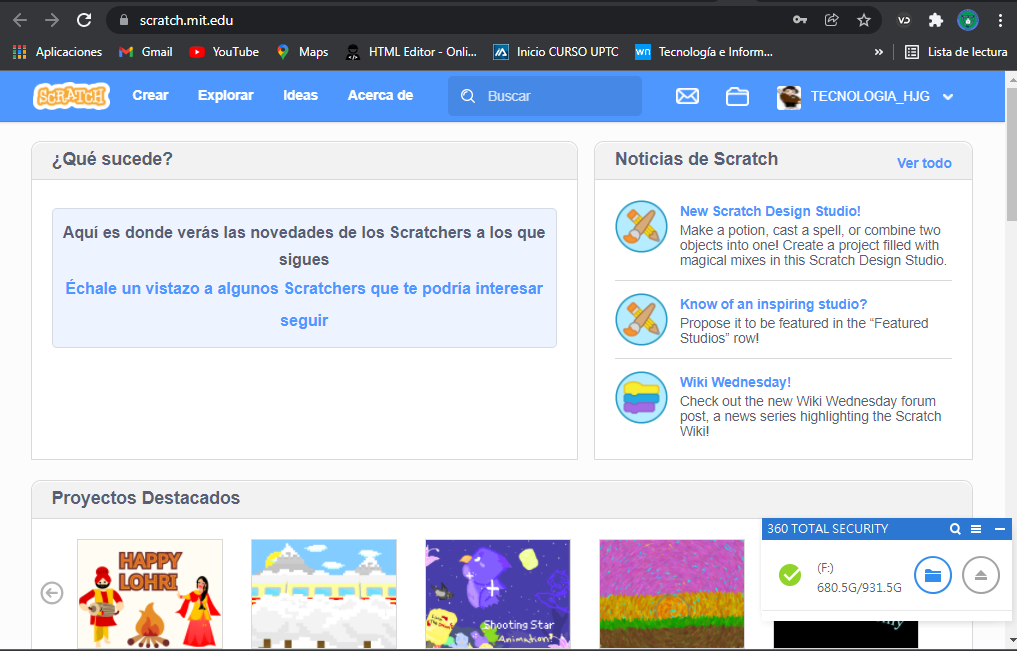Open the Chrome three-dot menu
Viewport: 1017px width, 651px height.
click(1001, 20)
